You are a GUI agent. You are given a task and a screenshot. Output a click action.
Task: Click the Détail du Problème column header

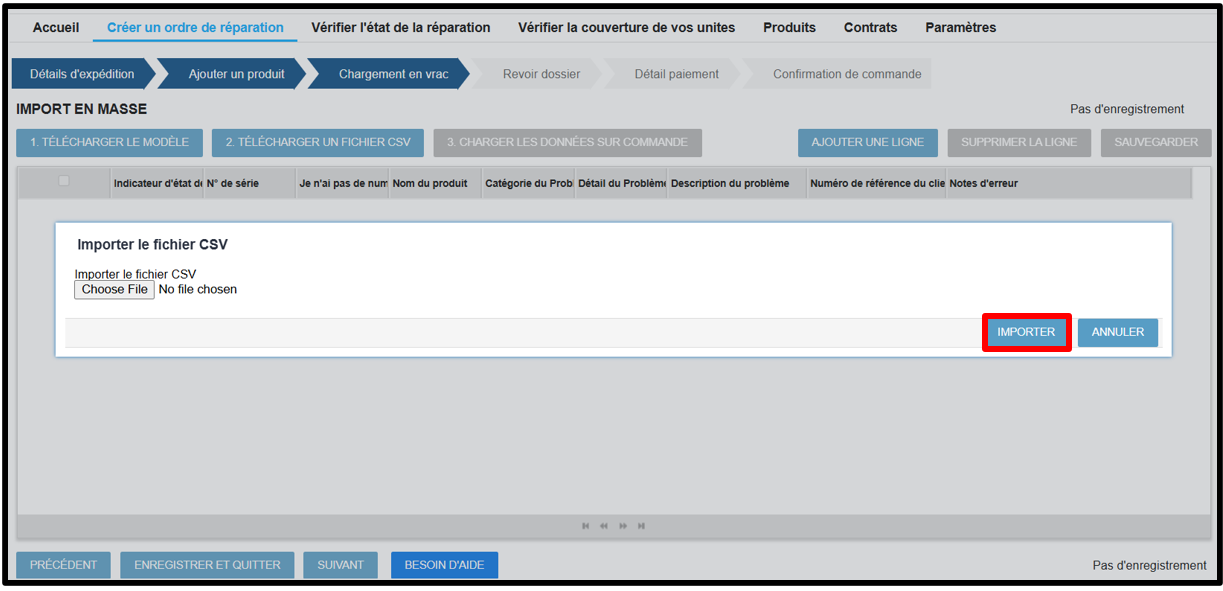[622, 184]
